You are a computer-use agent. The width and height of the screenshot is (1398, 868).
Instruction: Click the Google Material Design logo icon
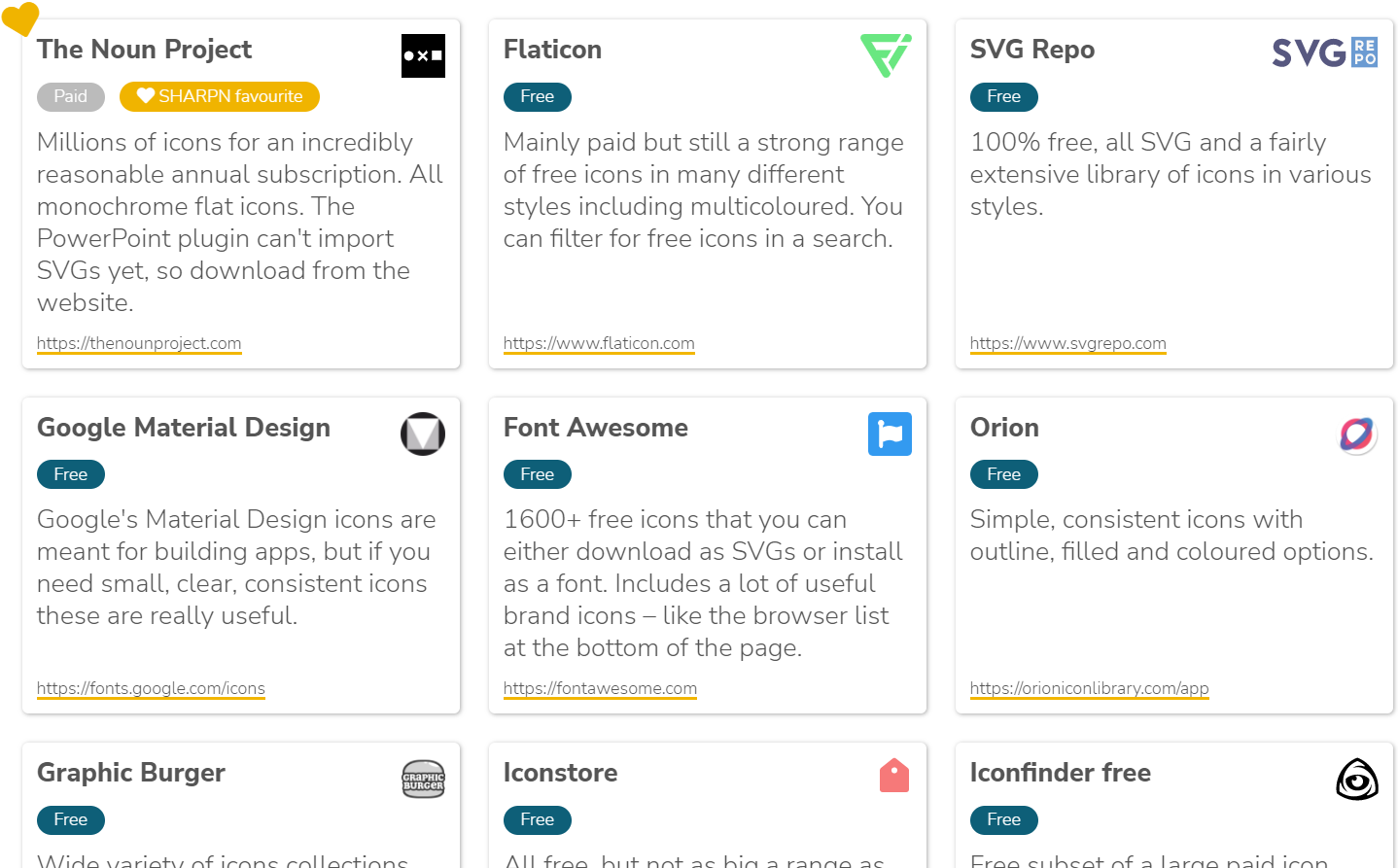423,434
